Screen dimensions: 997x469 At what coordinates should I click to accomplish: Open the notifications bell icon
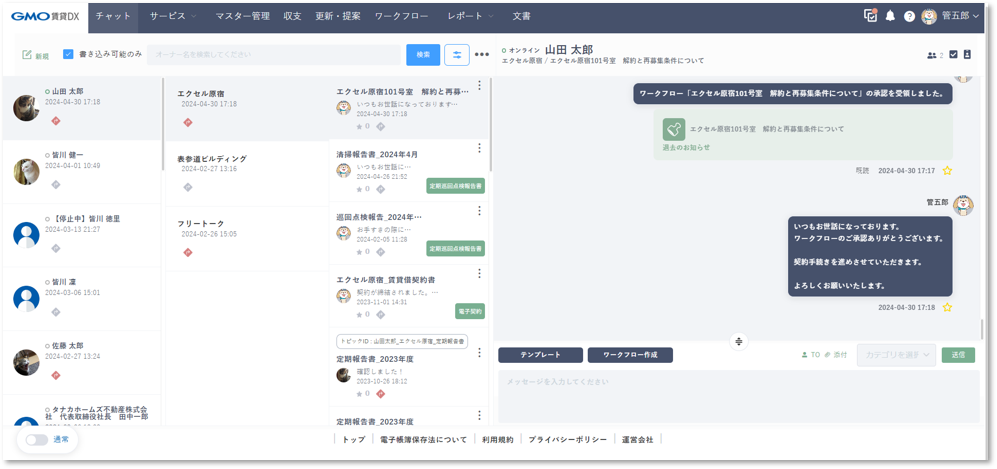coord(890,16)
